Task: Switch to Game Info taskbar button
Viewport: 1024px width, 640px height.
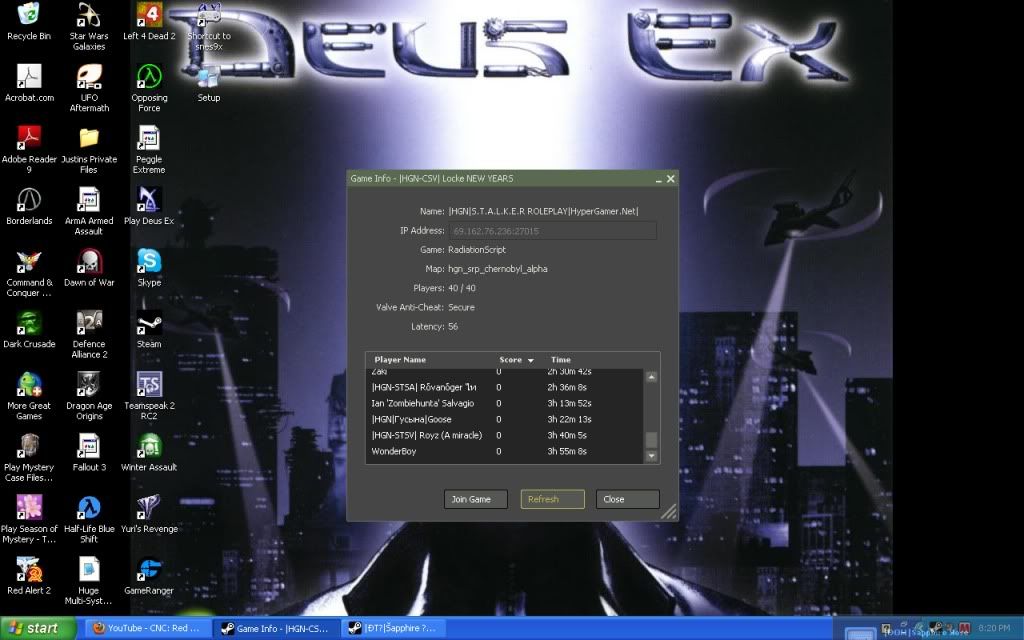Action: [x=277, y=628]
